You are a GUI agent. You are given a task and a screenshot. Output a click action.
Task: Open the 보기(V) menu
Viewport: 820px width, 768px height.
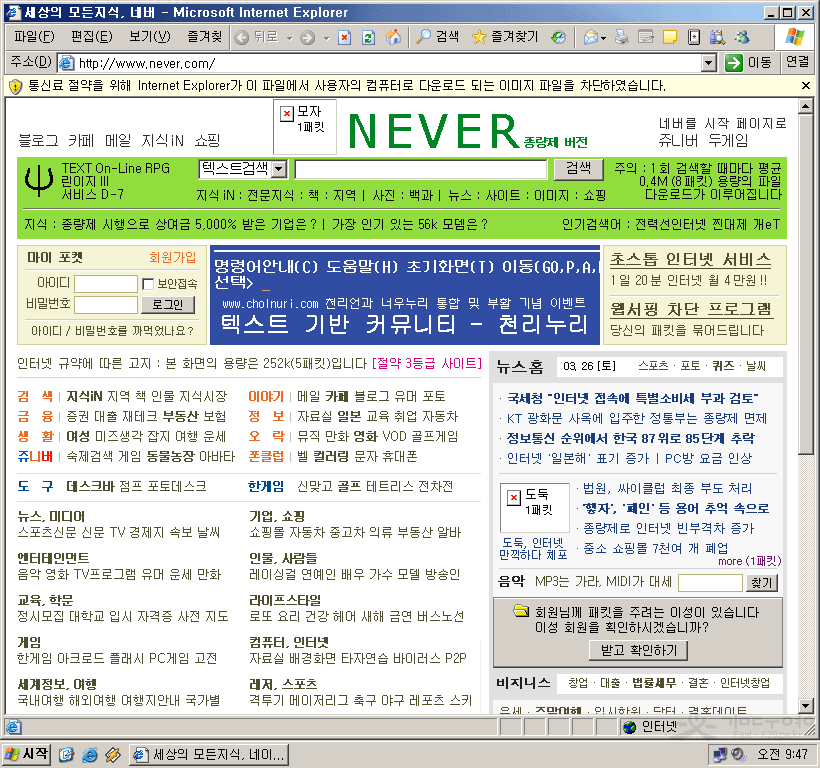point(150,37)
